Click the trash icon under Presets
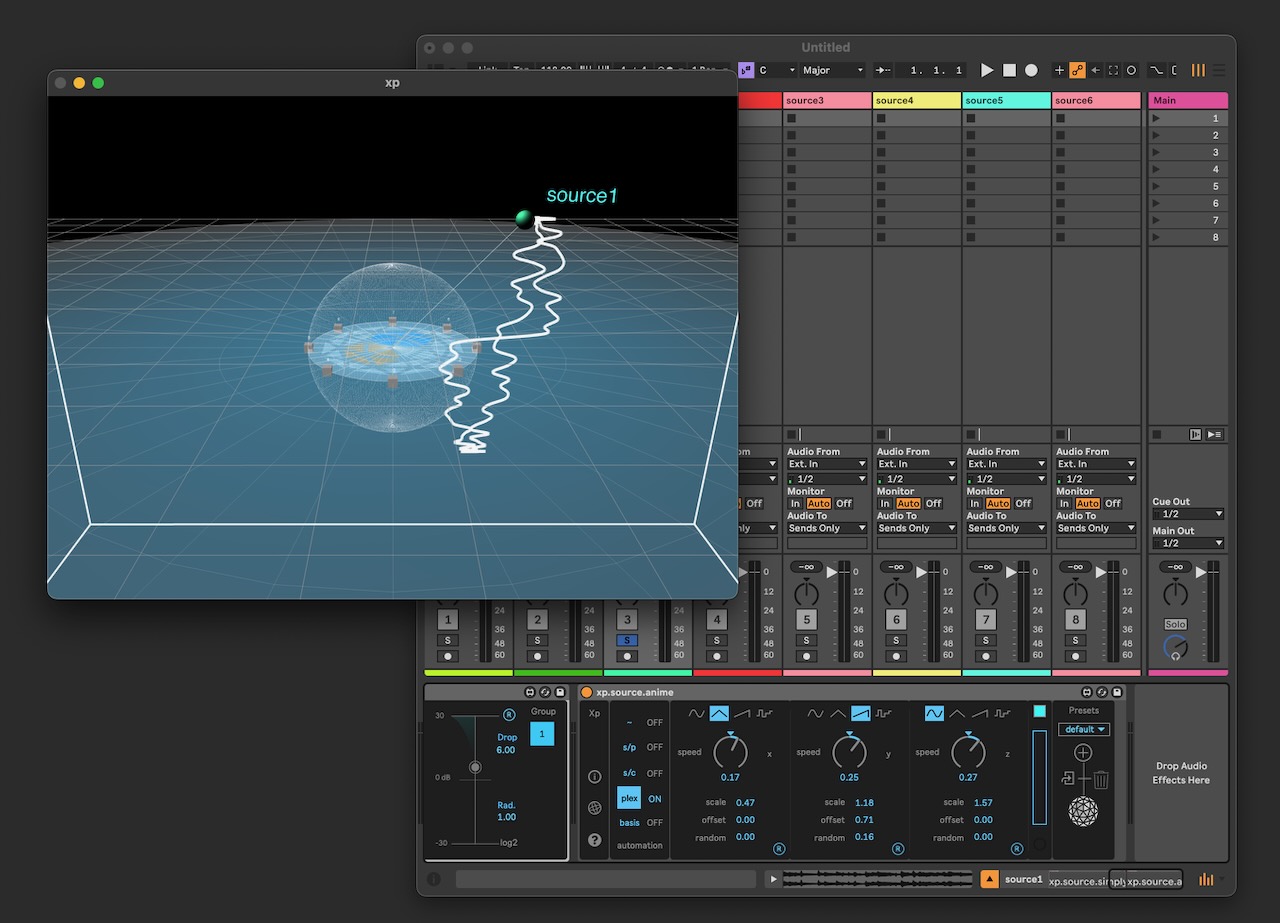Image resolution: width=1280 pixels, height=923 pixels. (1101, 780)
